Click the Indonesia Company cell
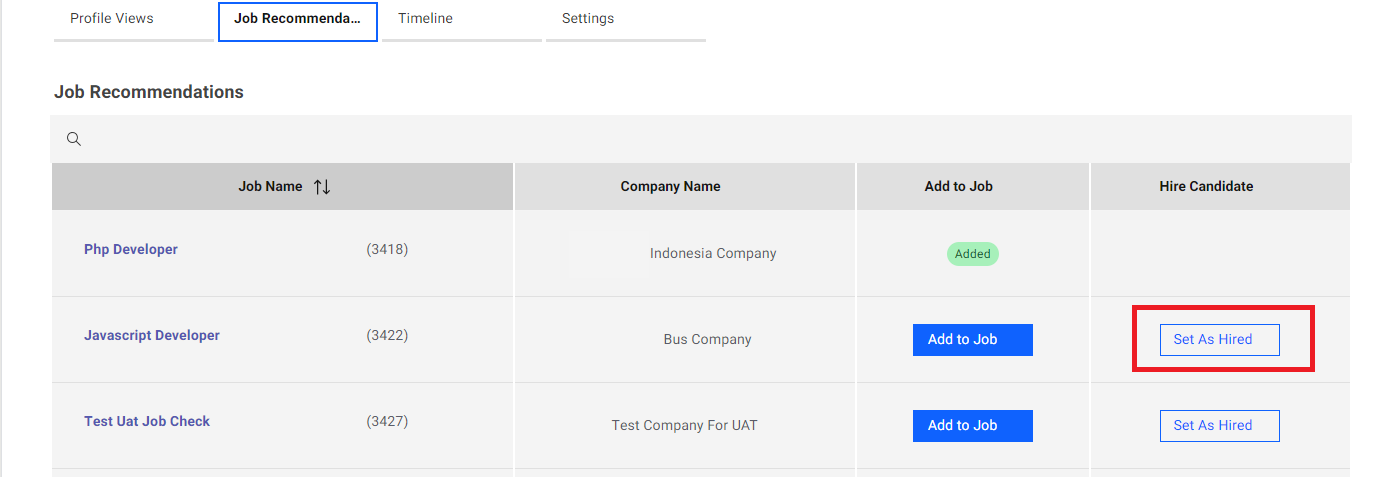This screenshot has width=1399, height=477. coord(713,254)
